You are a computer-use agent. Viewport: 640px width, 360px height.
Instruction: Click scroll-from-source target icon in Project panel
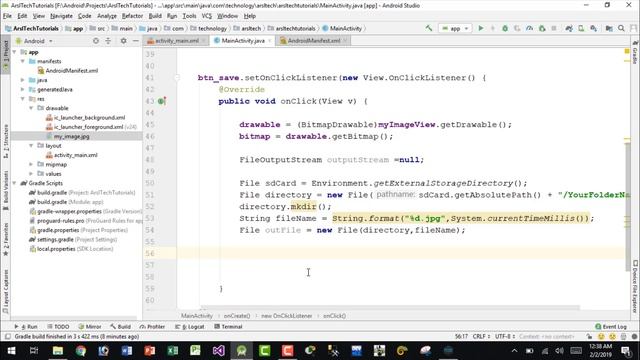pos(96,41)
